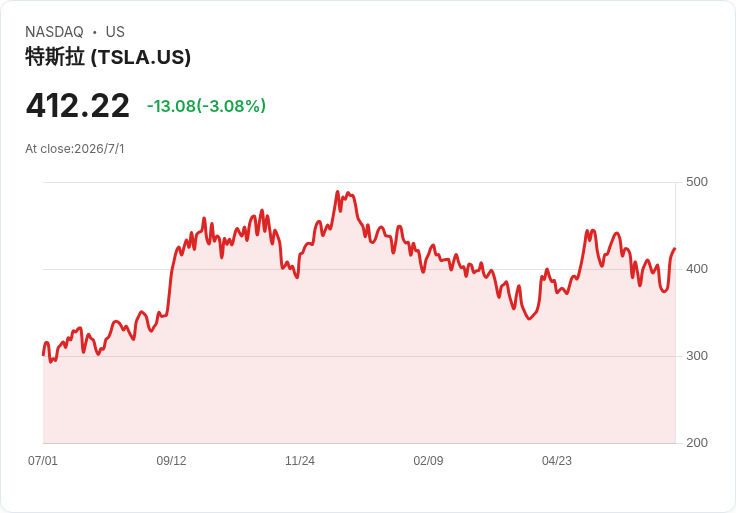Click the final endpoint of the price line
Viewport: 736px width, 513px height.
[675, 249]
